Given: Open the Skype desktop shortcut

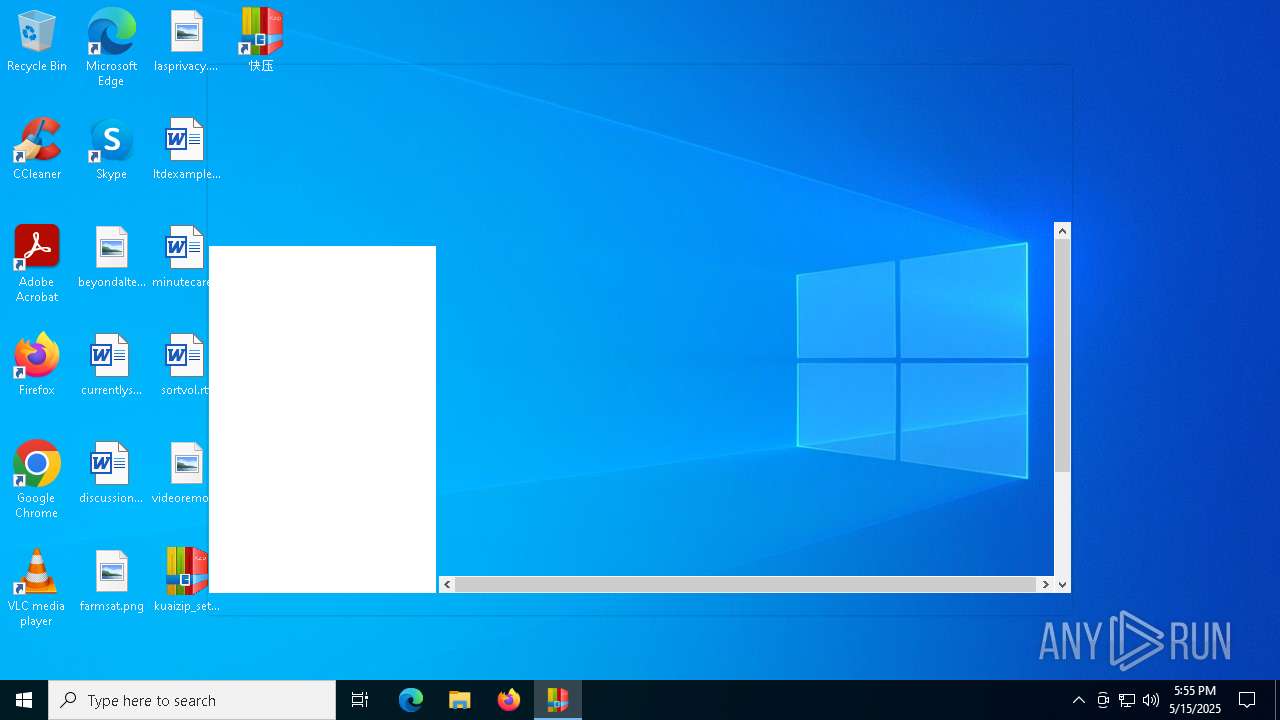Looking at the screenshot, I should coord(111,148).
